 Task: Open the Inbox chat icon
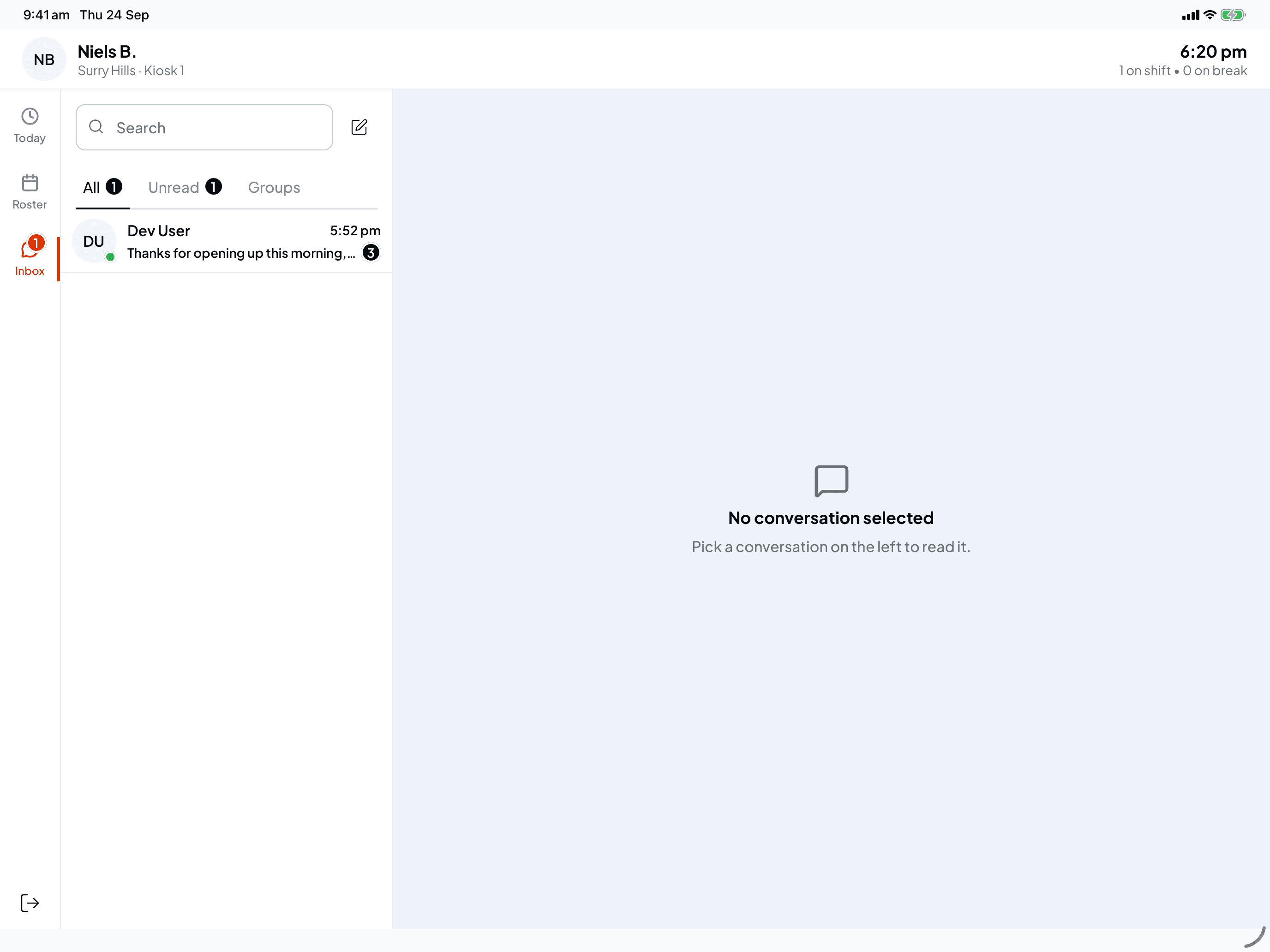pos(30,249)
